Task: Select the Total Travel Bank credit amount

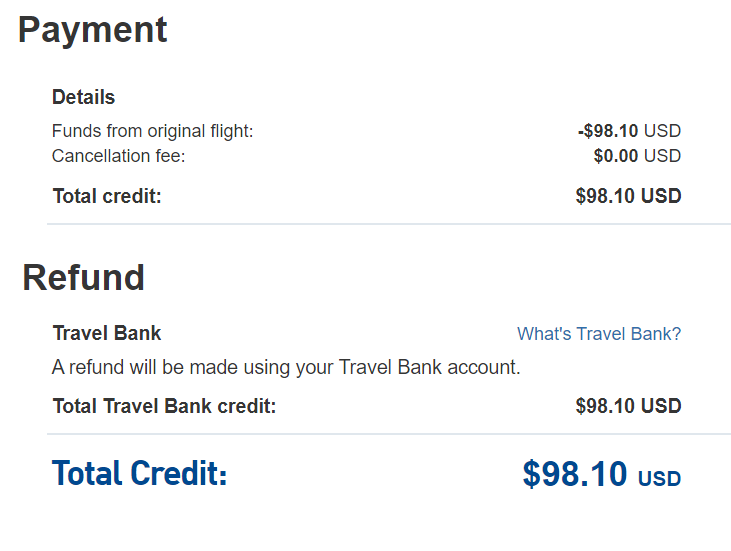Action: click(x=628, y=406)
